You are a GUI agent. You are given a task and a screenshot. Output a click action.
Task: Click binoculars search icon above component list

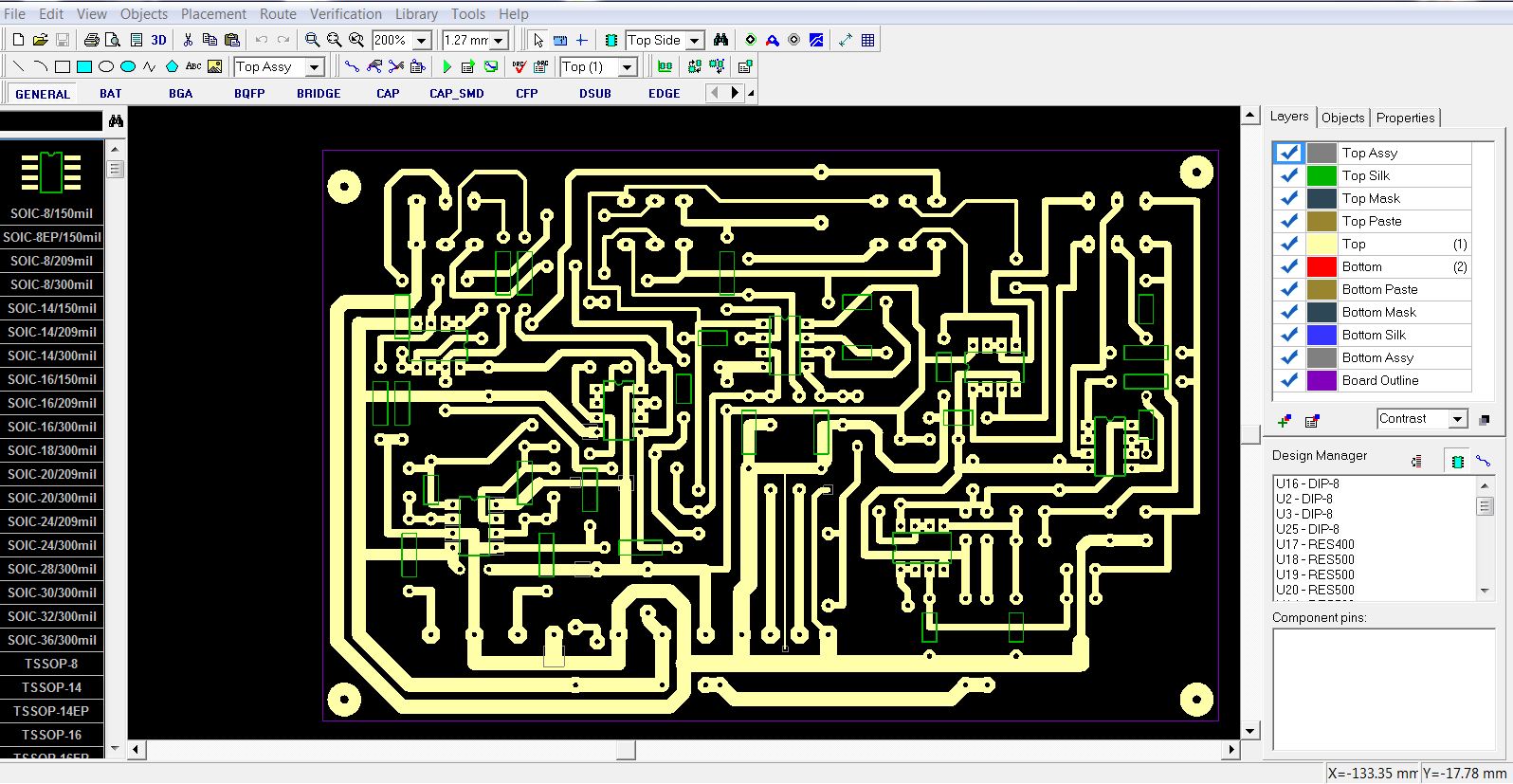click(116, 121)
